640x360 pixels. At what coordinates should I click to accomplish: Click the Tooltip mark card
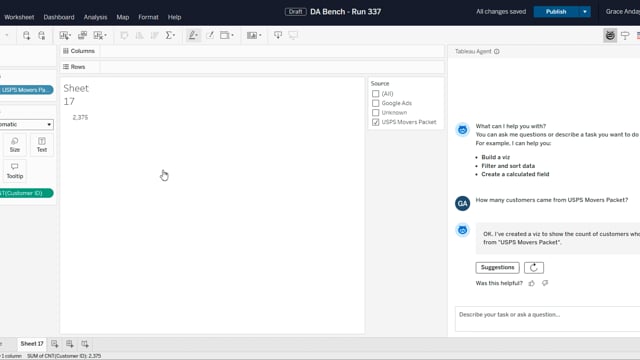pyautogui.click(x=15, y=171)
